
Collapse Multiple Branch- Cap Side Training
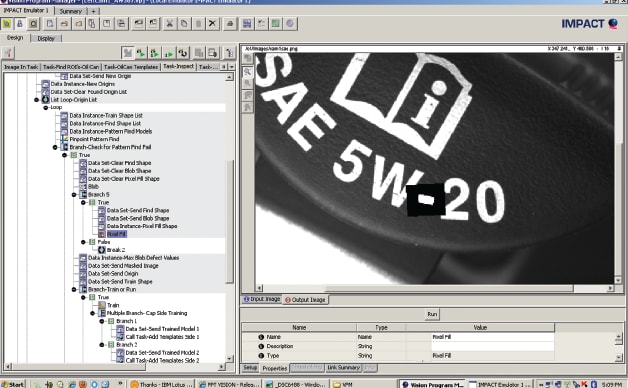(93, 313)
